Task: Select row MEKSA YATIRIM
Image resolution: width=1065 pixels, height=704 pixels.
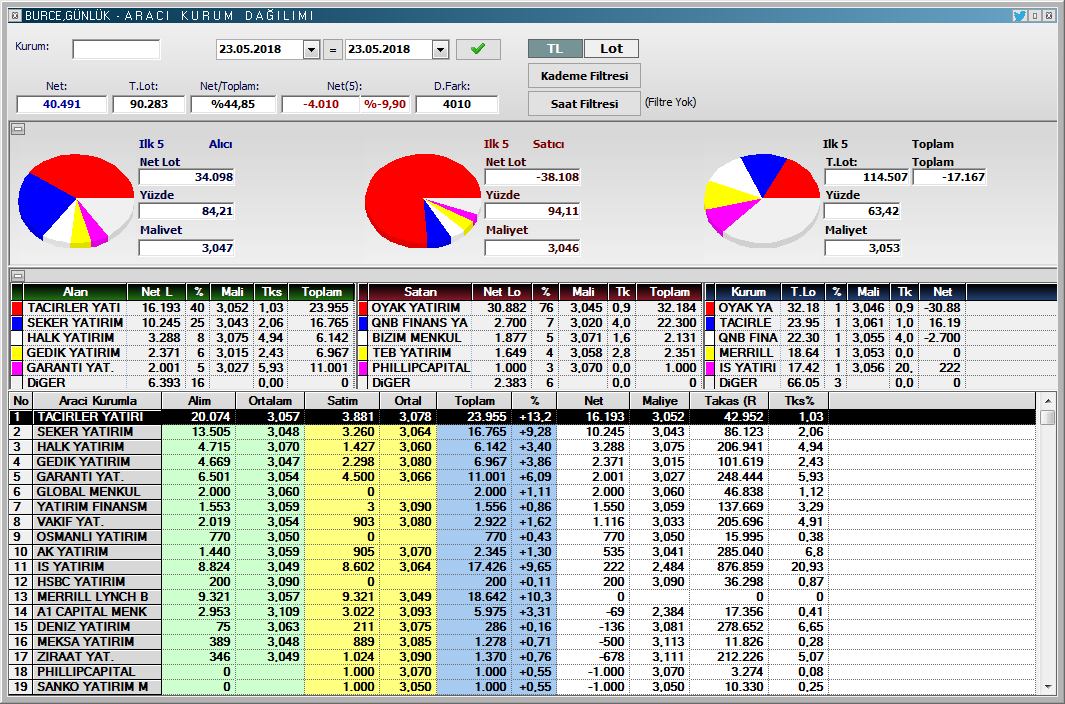Action: tap(522, 641)
